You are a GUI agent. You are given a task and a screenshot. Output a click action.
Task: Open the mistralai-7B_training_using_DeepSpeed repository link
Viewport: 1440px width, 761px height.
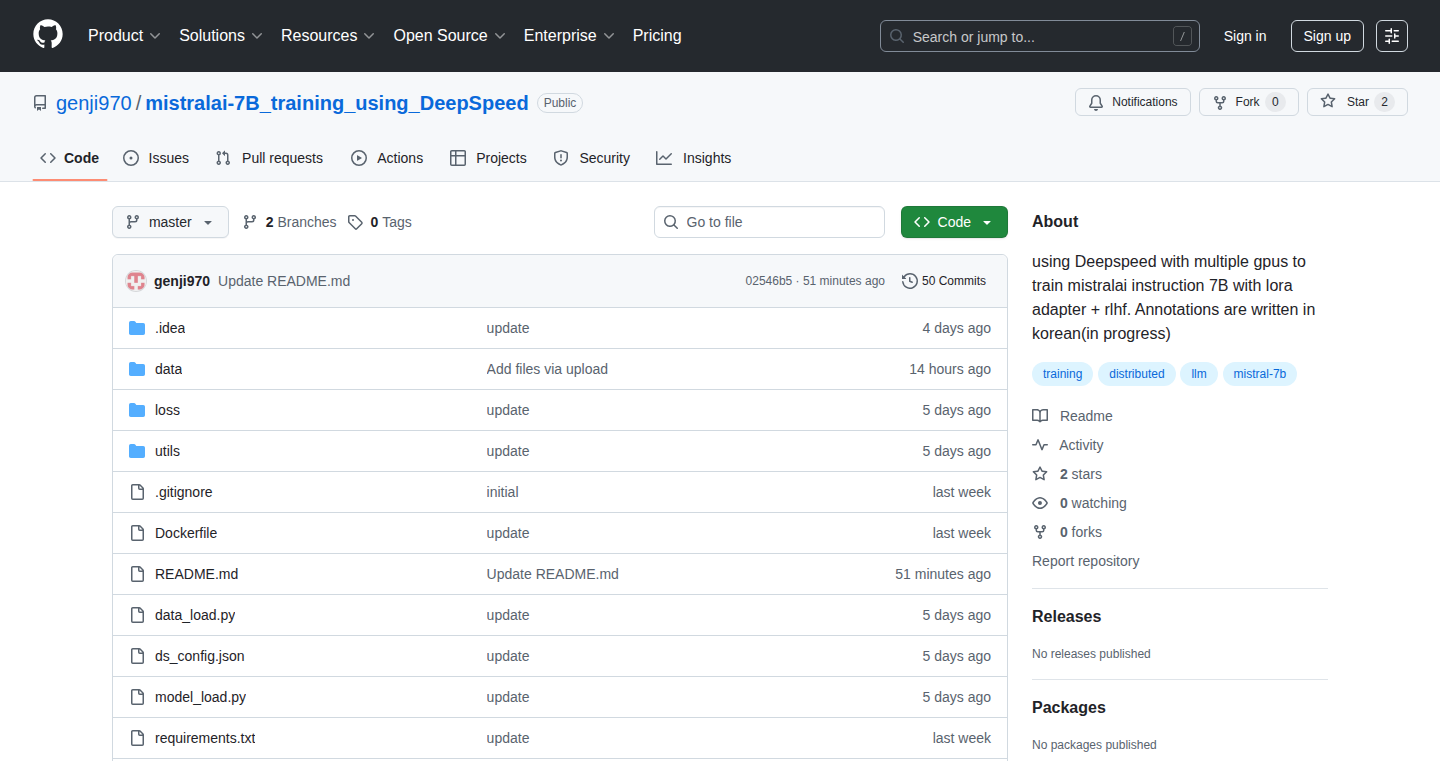tap(337, 103)
